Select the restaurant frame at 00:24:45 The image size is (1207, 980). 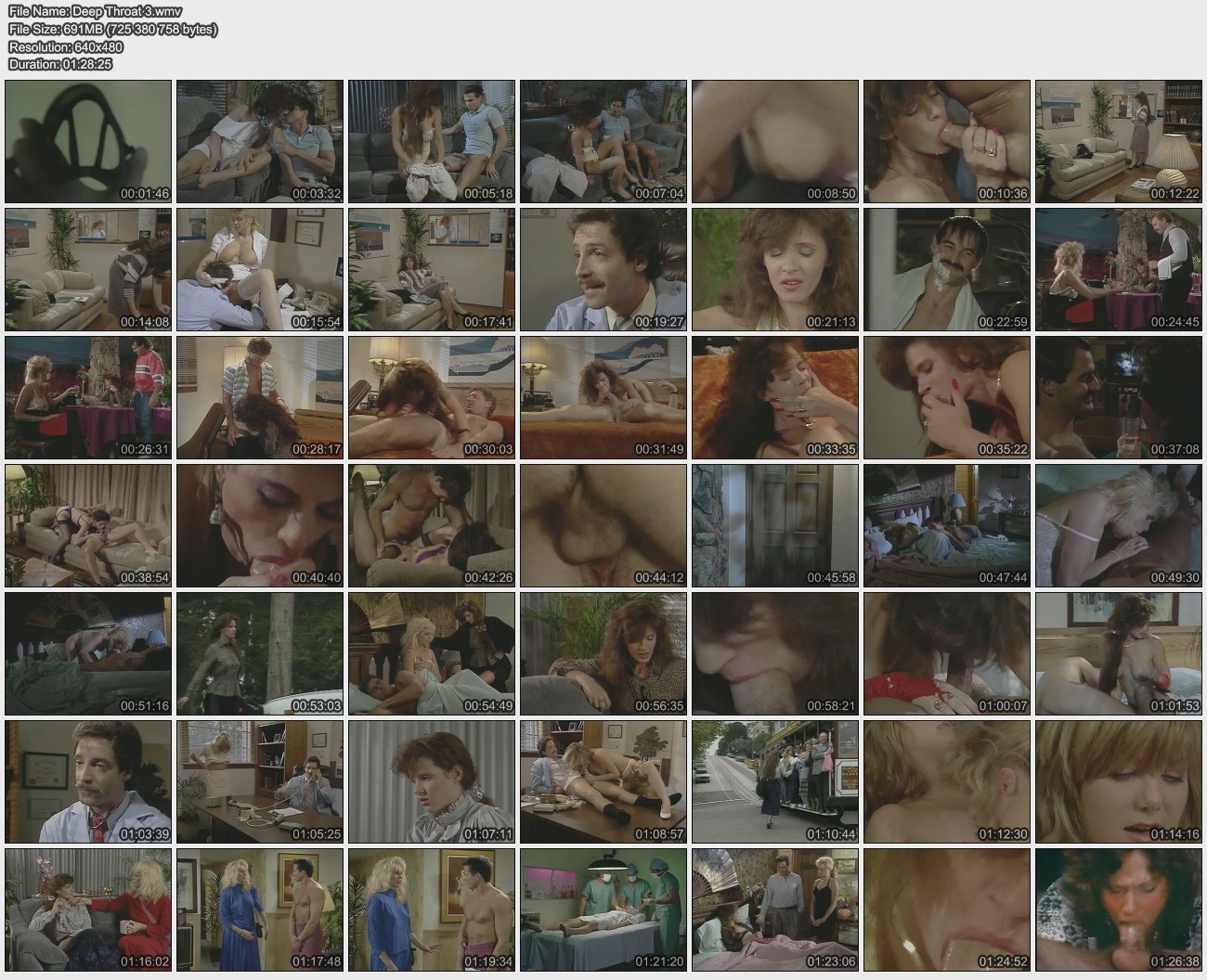(x=1119, y=269)
